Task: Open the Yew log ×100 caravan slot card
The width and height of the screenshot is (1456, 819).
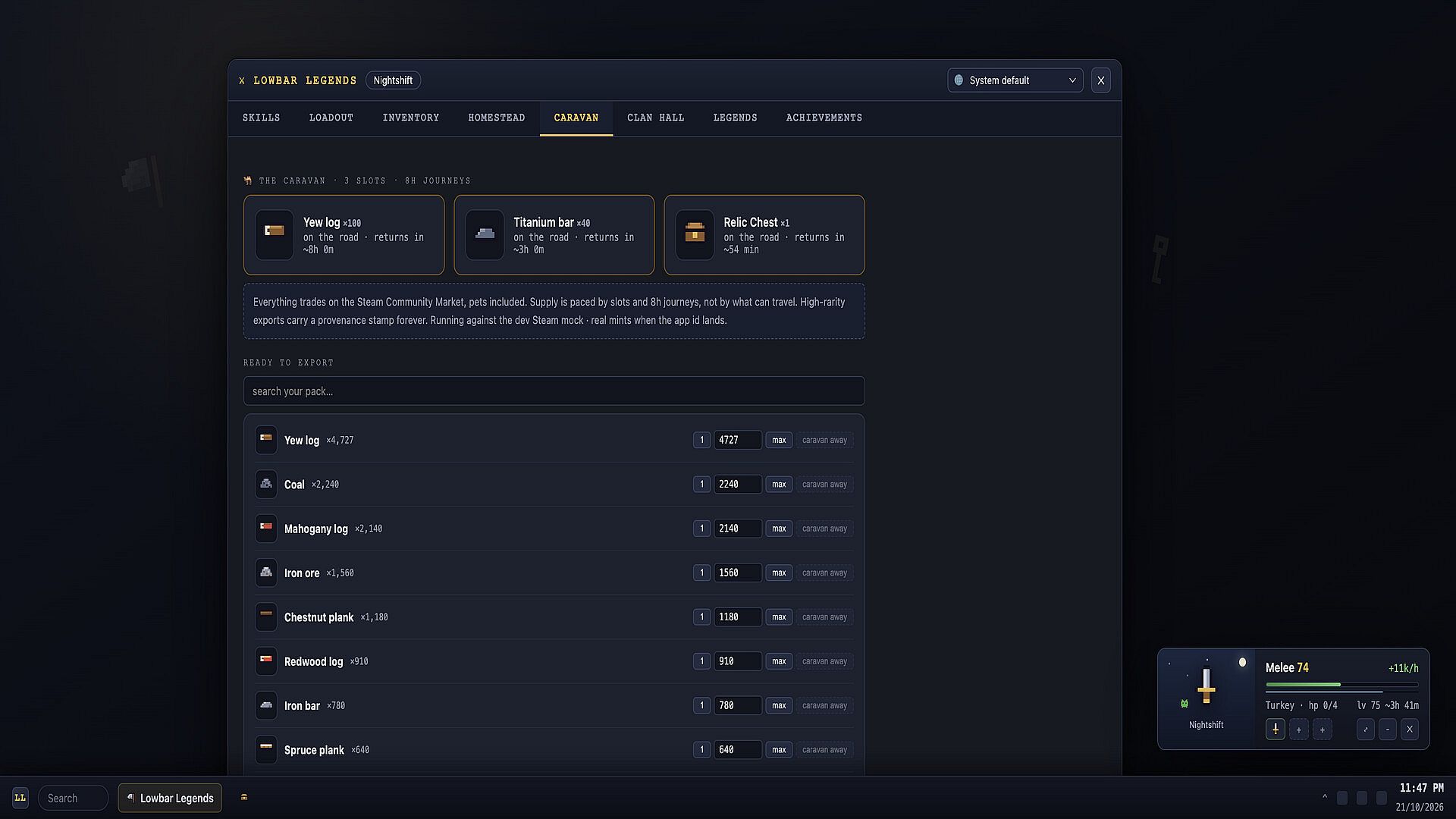Action: click(x=344, y=235)
